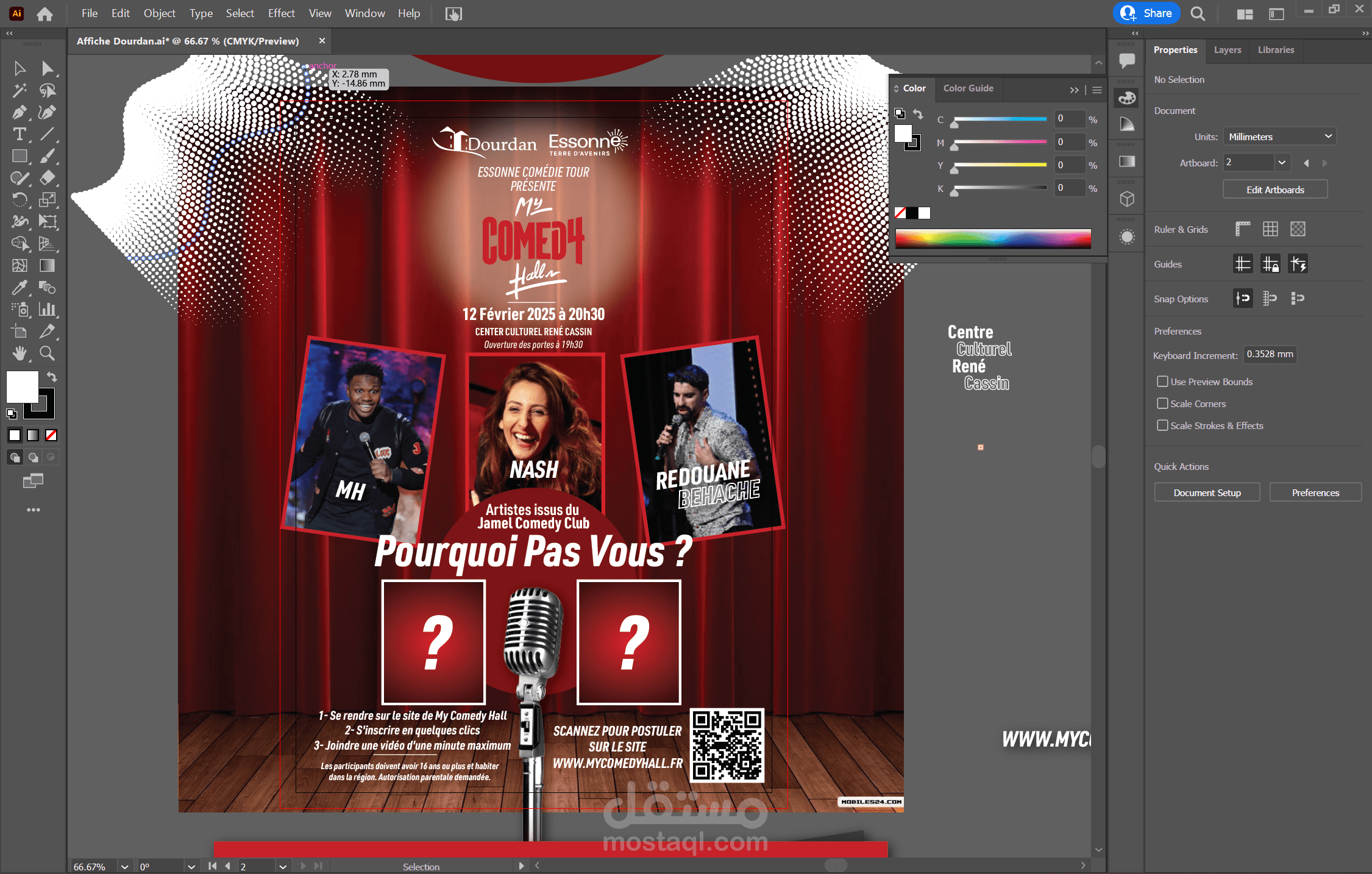Switch to the Layers tab
The height and width of the screenshot is (874, 1372).
pos(1227,50)
